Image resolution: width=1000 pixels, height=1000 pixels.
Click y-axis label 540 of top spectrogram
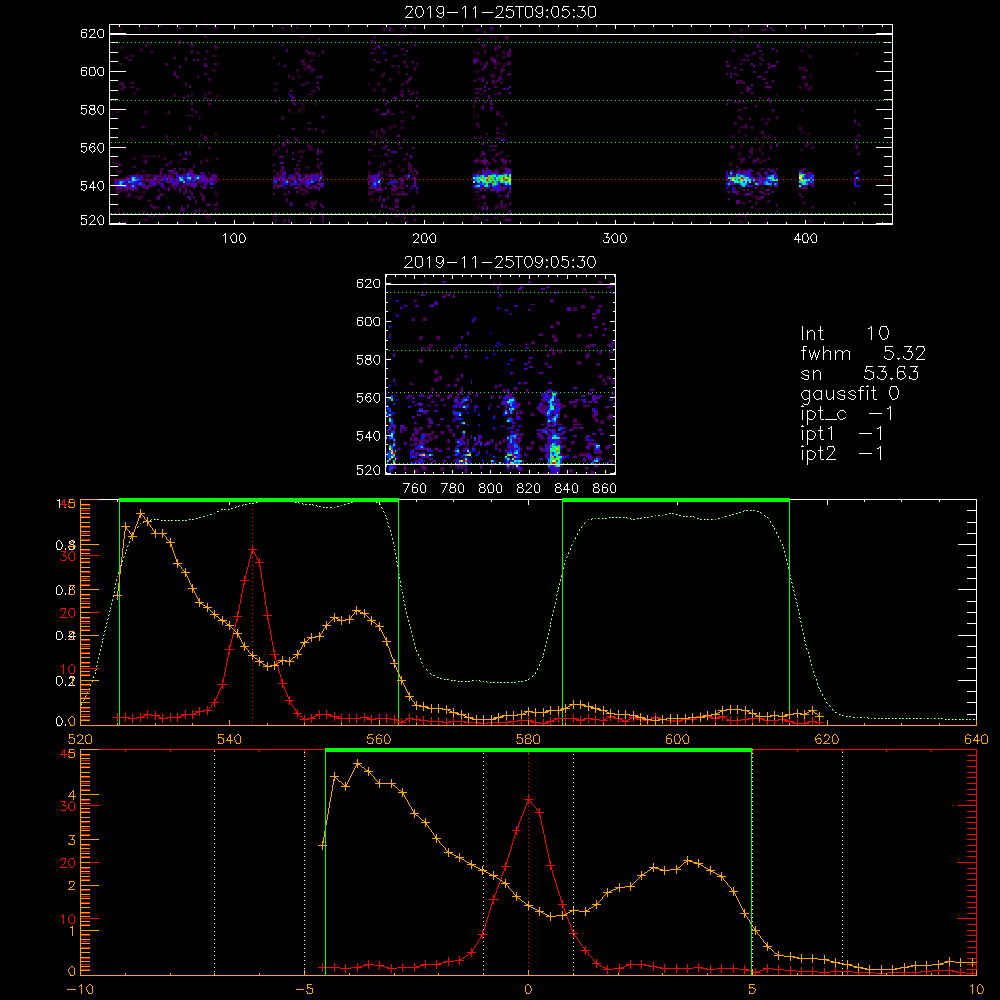coord(92,186)
